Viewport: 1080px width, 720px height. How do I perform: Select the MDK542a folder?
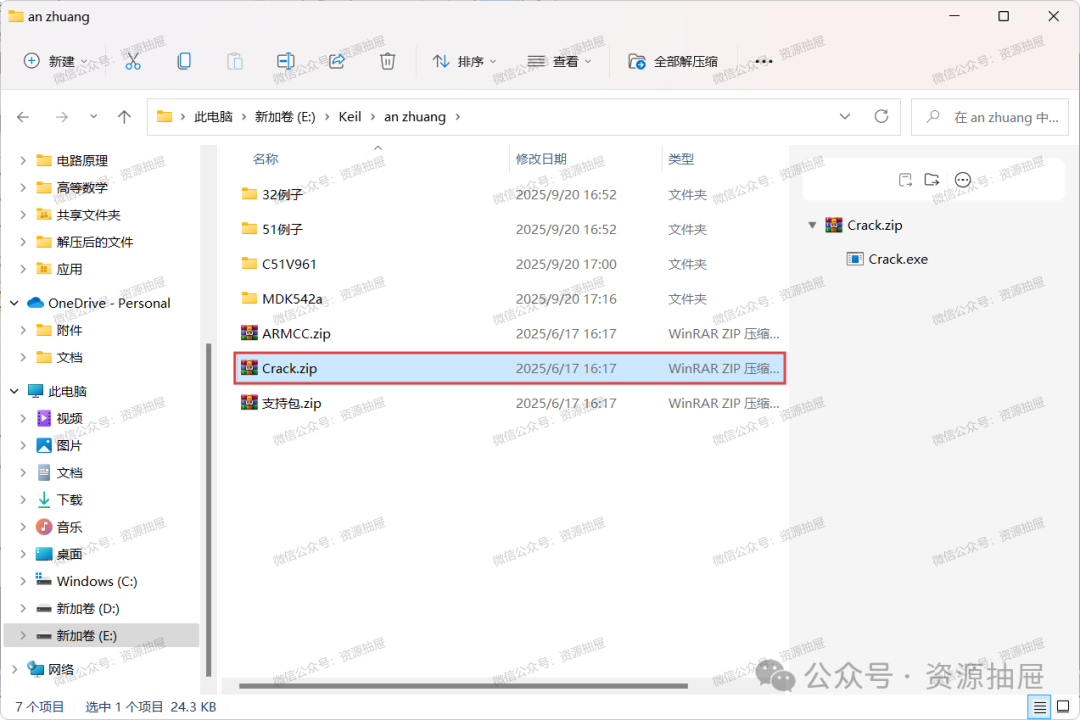point(510,299)
